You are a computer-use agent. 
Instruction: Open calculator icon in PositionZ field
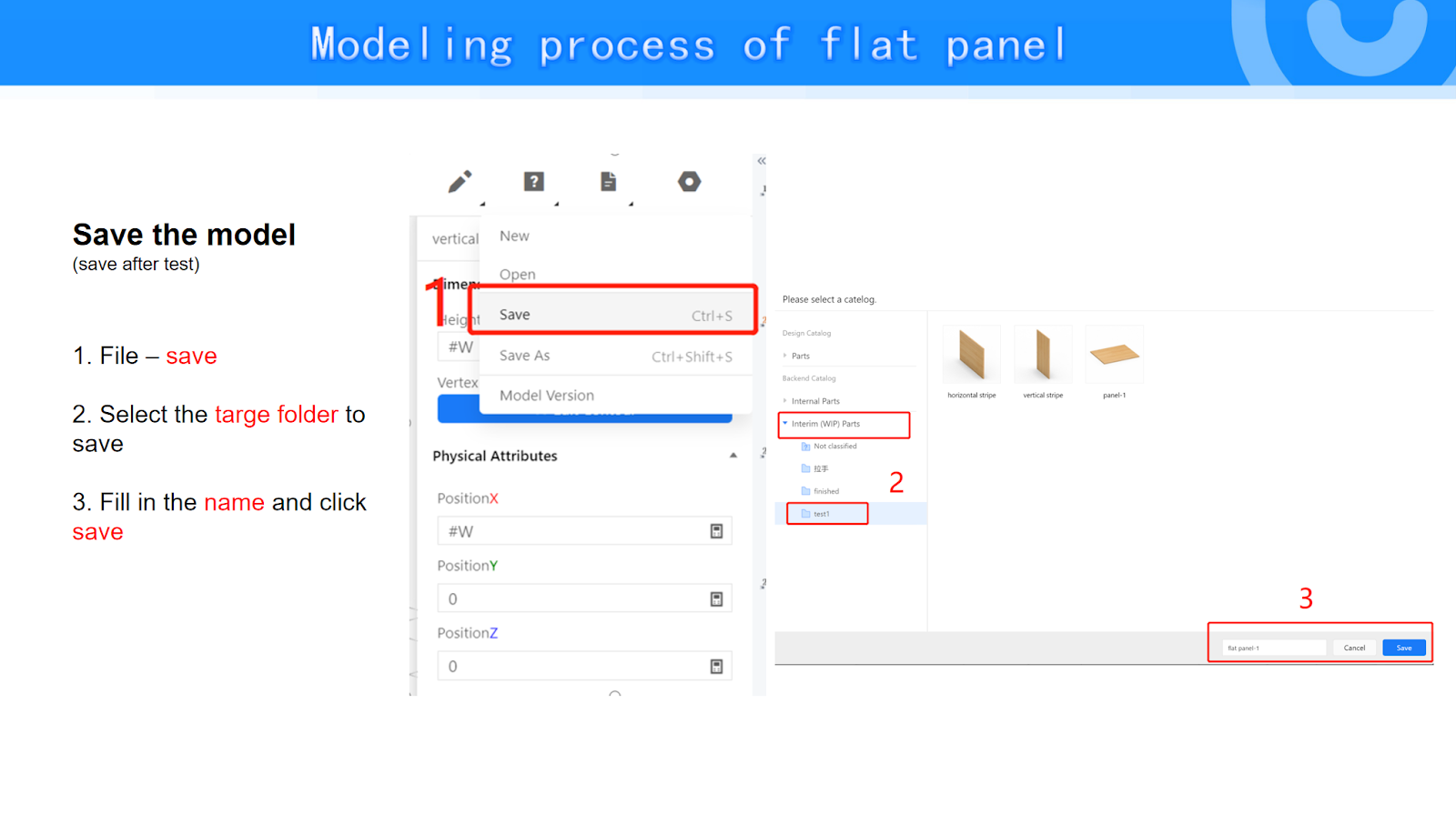coord(716,667)
